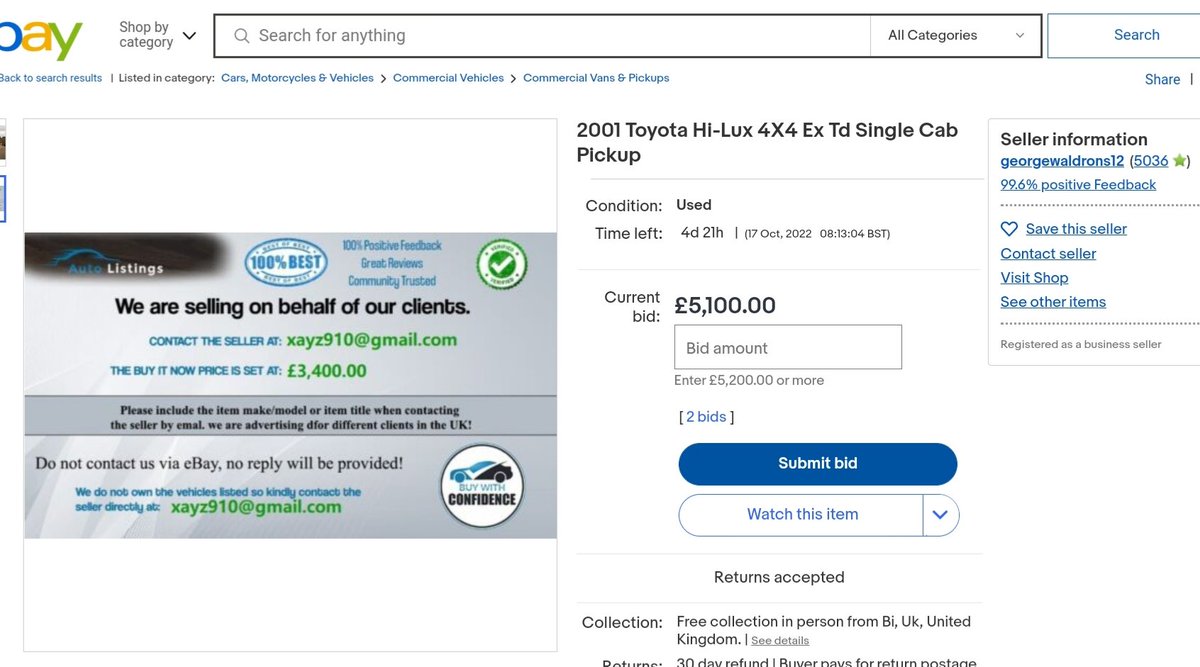Click Registered as a business seller text
Image resolution: width=1200 pixels, height=667 pixels.
[1081, 345]
